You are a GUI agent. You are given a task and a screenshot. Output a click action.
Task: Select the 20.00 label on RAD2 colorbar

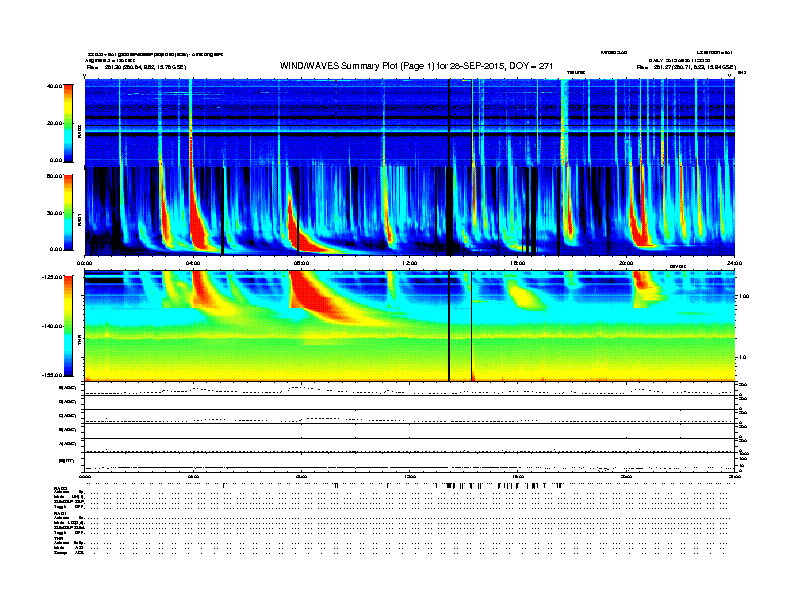click(x=54, y=123)
